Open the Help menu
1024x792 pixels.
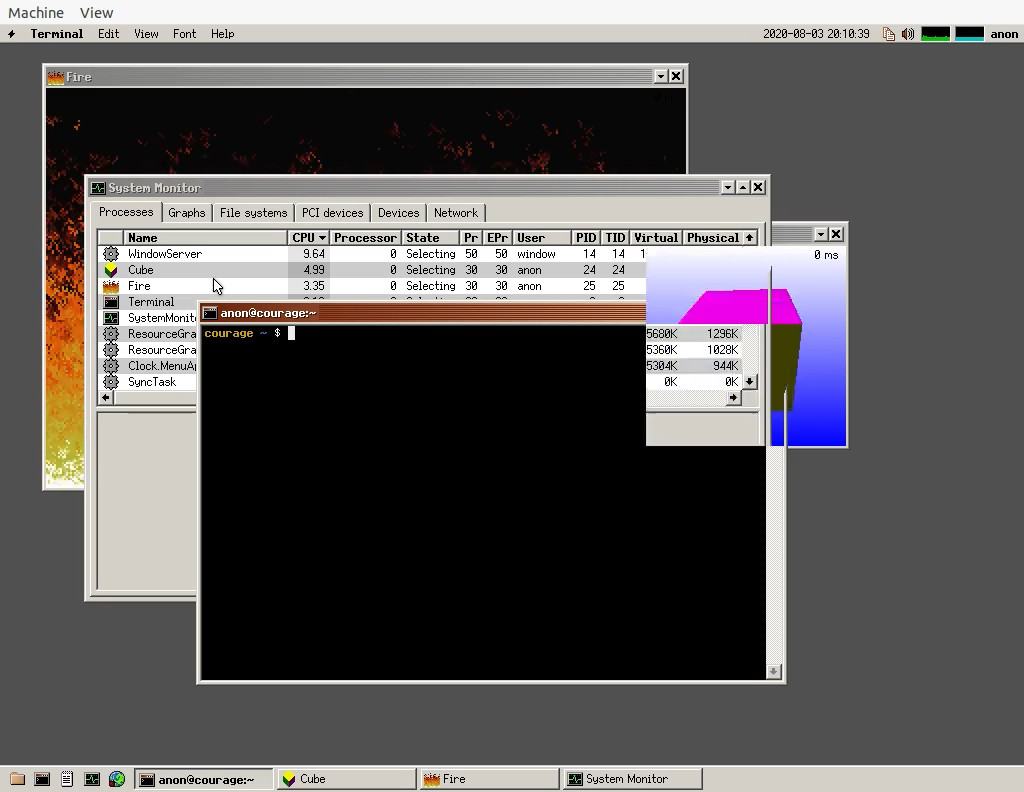point(222,34)
